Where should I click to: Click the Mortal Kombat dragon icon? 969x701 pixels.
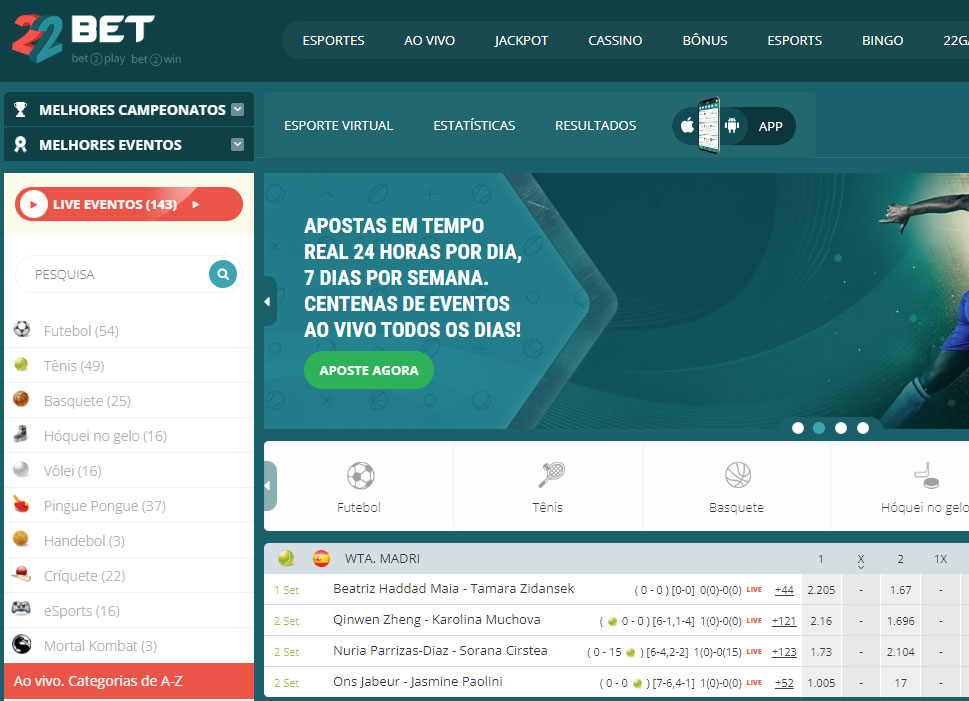22,644
